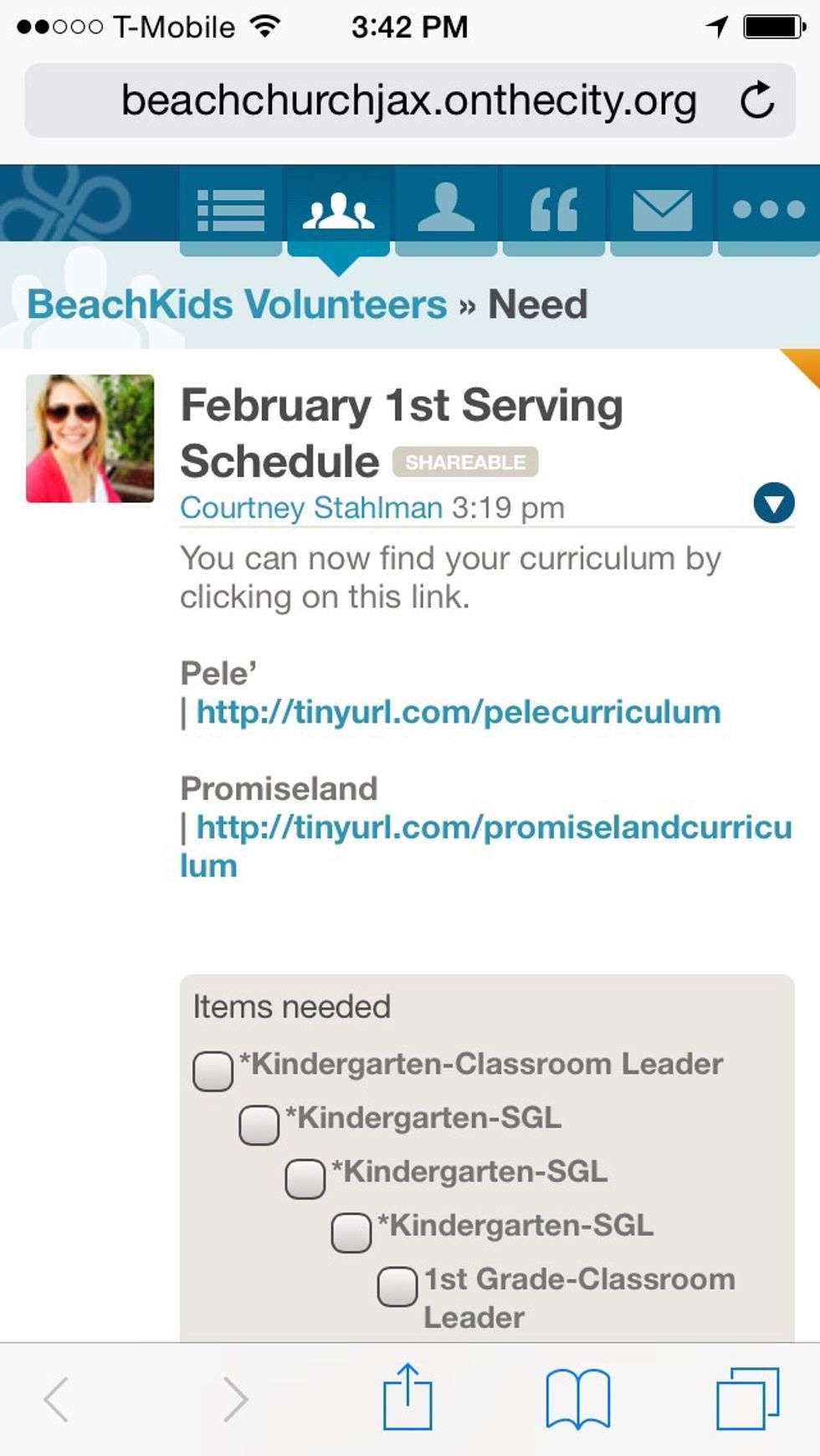Screen dimensions: 820x1456
Task: Open Safari bookmarks book icon
Action: click(577, 1397)
